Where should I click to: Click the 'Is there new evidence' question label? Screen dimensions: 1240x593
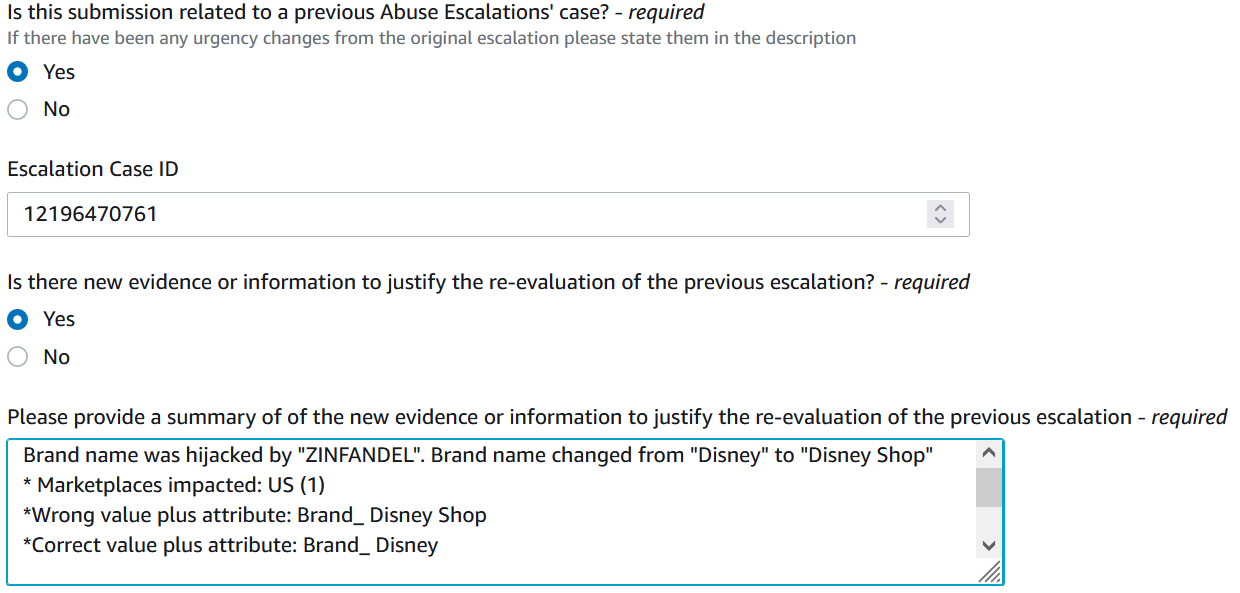(x=488, y=282)
